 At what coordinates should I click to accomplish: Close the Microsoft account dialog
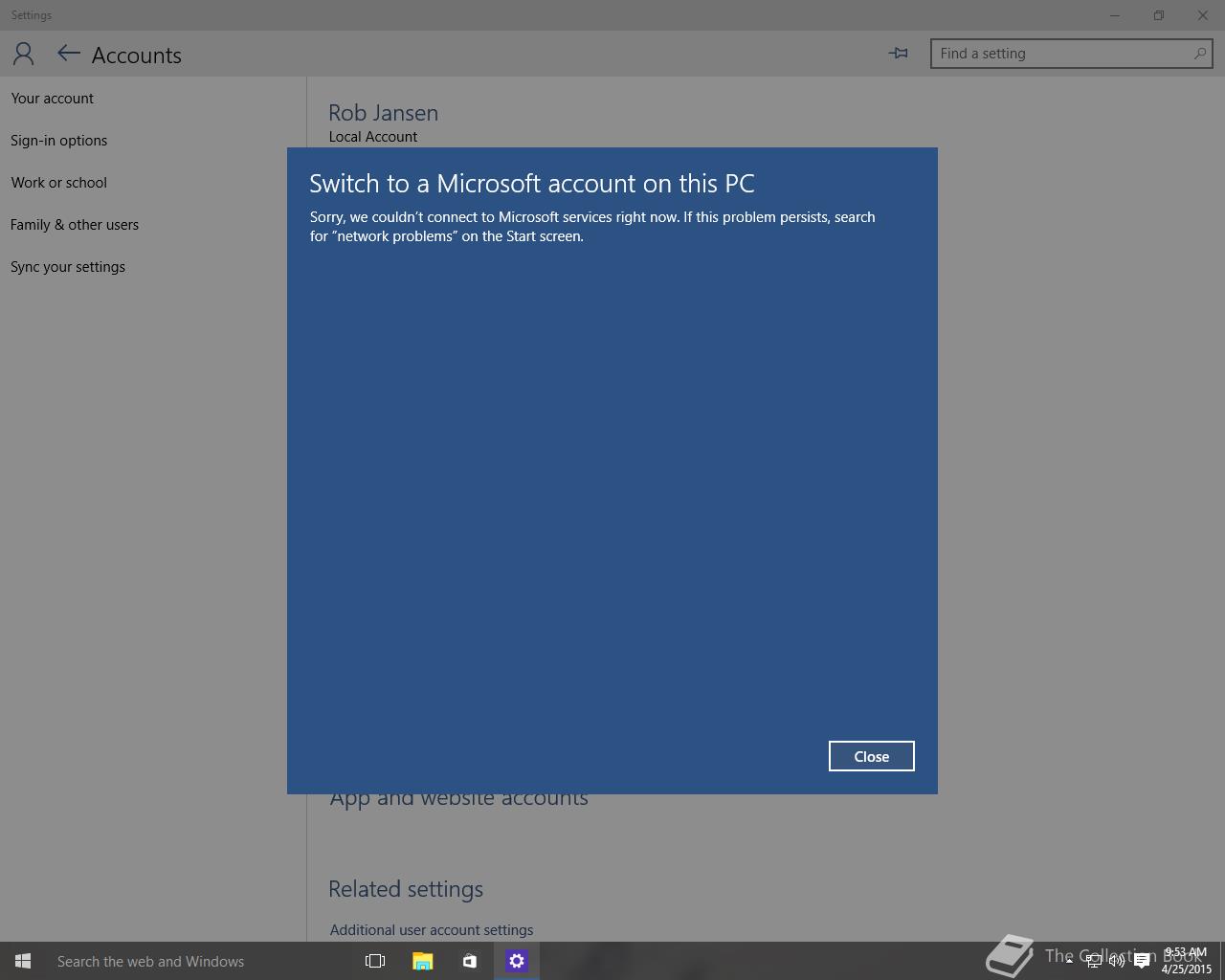[x=871, y=756]
